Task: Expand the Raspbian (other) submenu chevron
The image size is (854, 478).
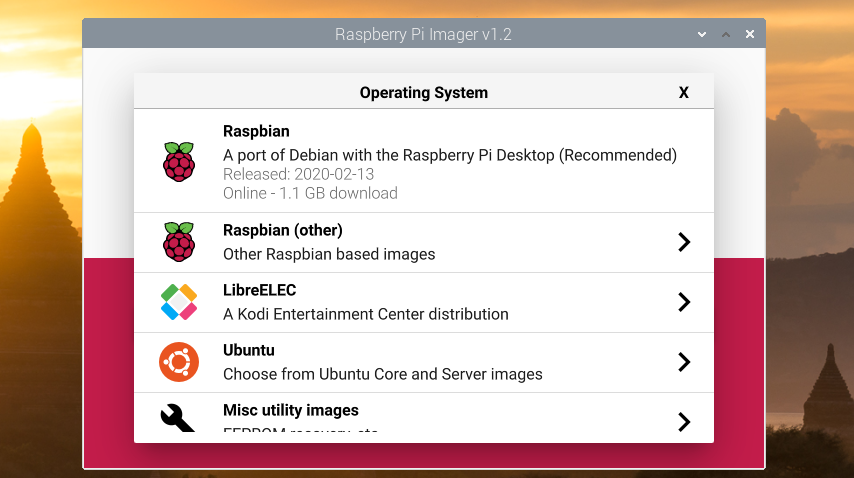Action: (684, 242)
